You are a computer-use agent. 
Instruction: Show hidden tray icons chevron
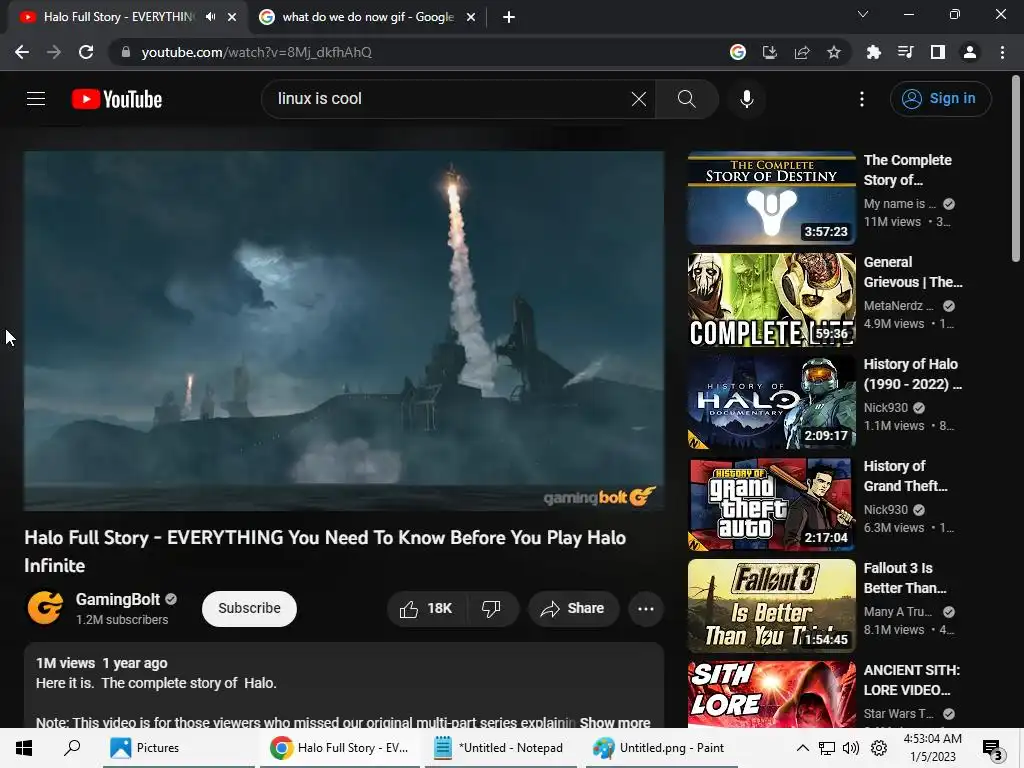[x=803, y=748]
